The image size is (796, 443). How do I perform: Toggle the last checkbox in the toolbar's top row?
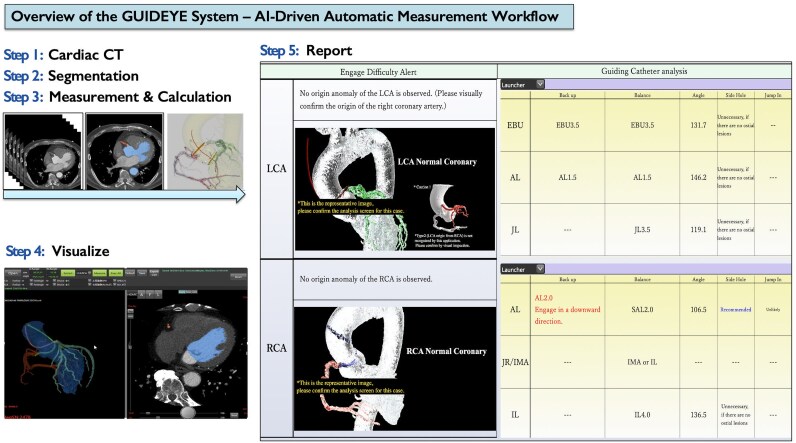pyautogui.click(x=114, y=280)
